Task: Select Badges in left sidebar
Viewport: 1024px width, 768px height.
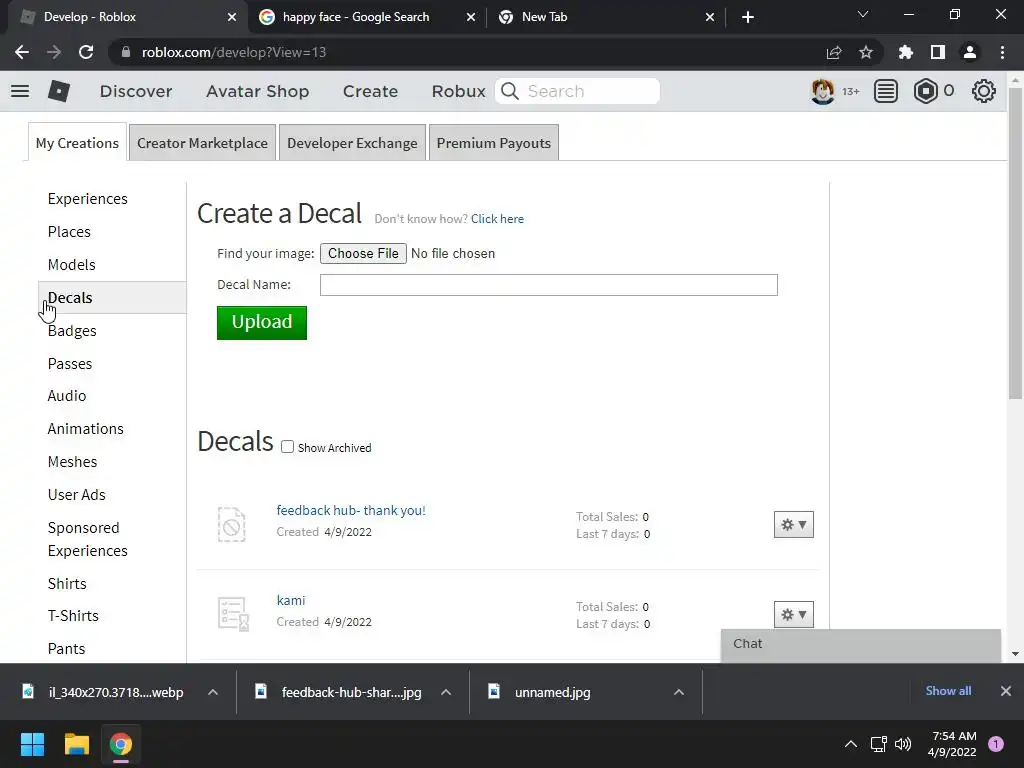Action: tap(72, 330)
